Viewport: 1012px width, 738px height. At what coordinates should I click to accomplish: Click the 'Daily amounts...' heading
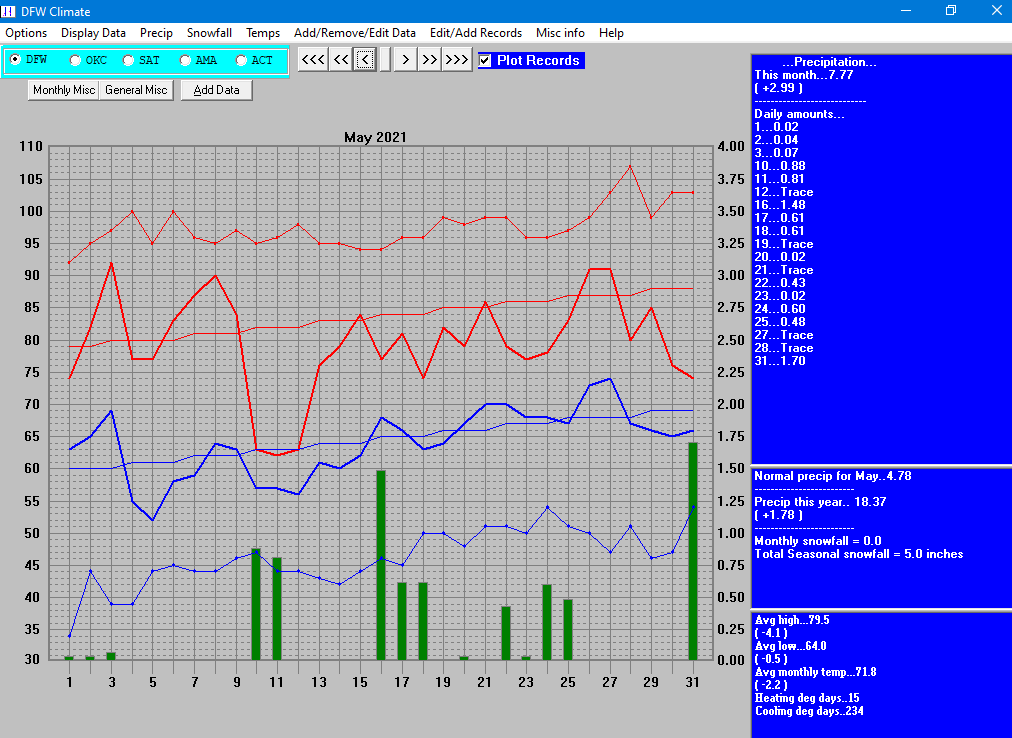tap(799, 114)
